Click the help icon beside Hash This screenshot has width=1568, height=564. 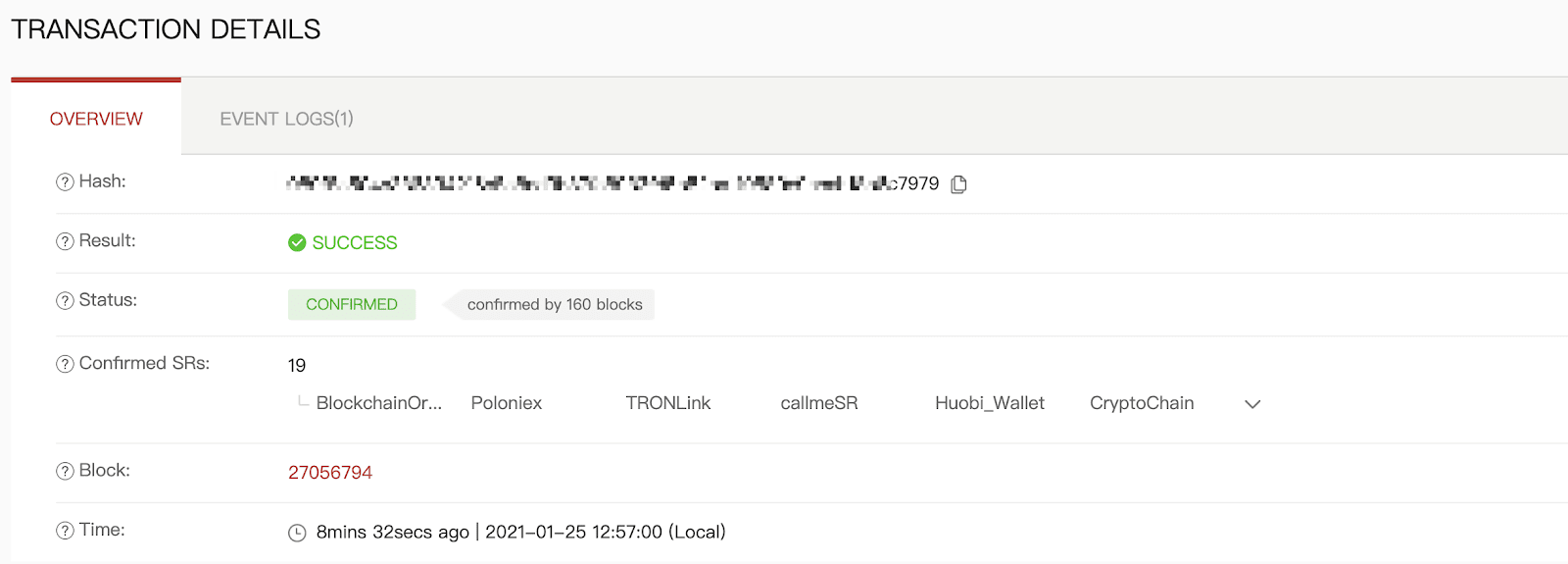click(65, 182)
